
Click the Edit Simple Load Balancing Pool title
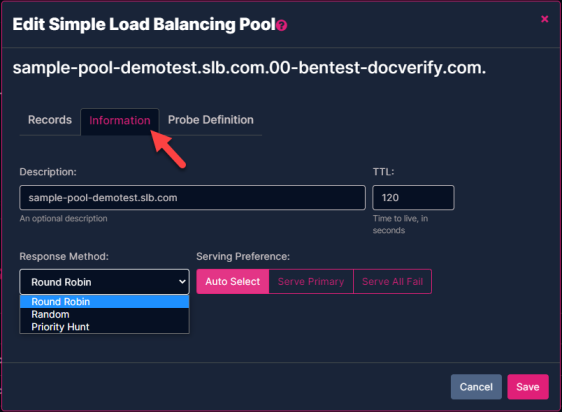[x=144, y=24]
